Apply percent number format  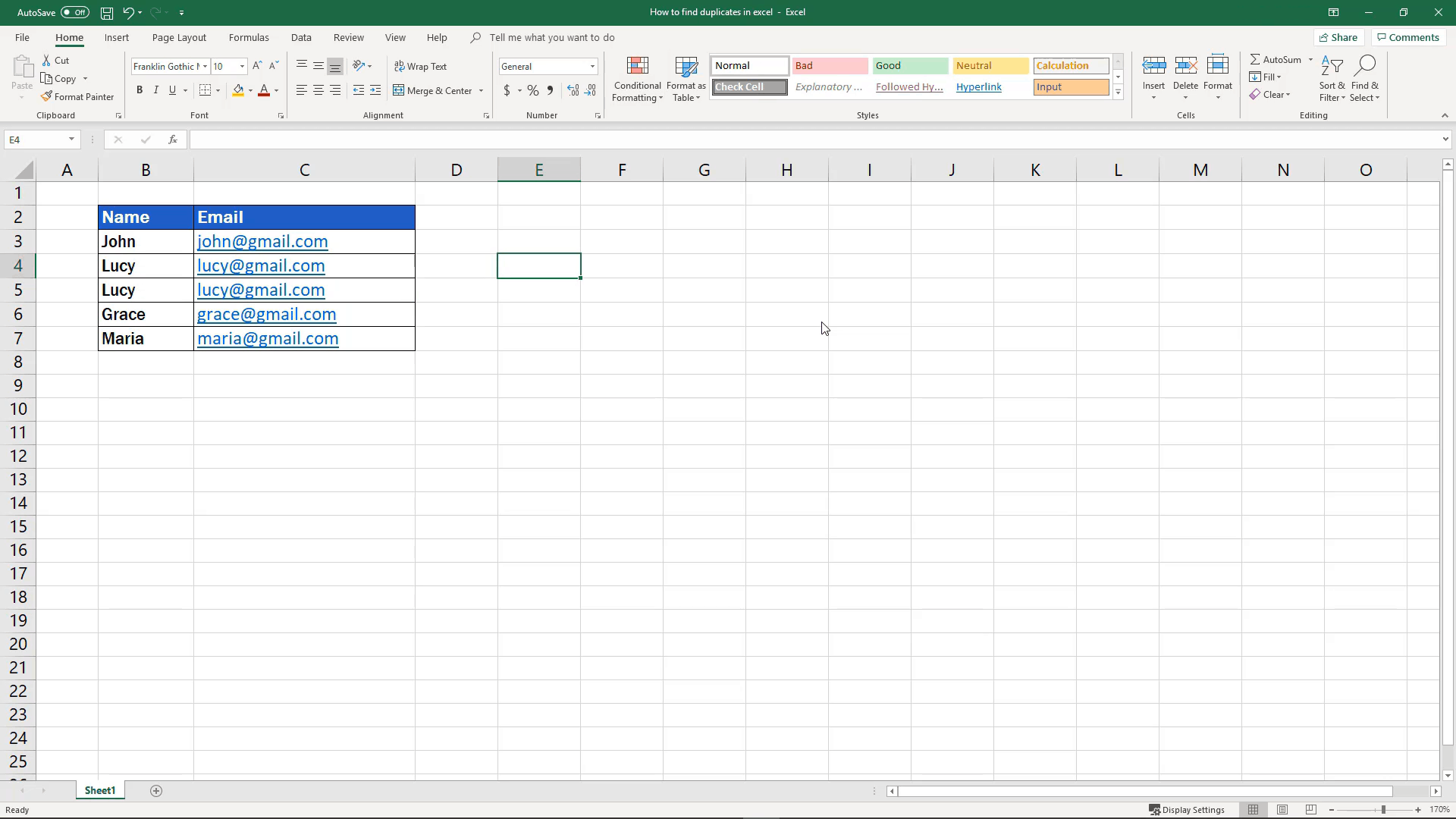pyautogui.click(x=532, y=90)
